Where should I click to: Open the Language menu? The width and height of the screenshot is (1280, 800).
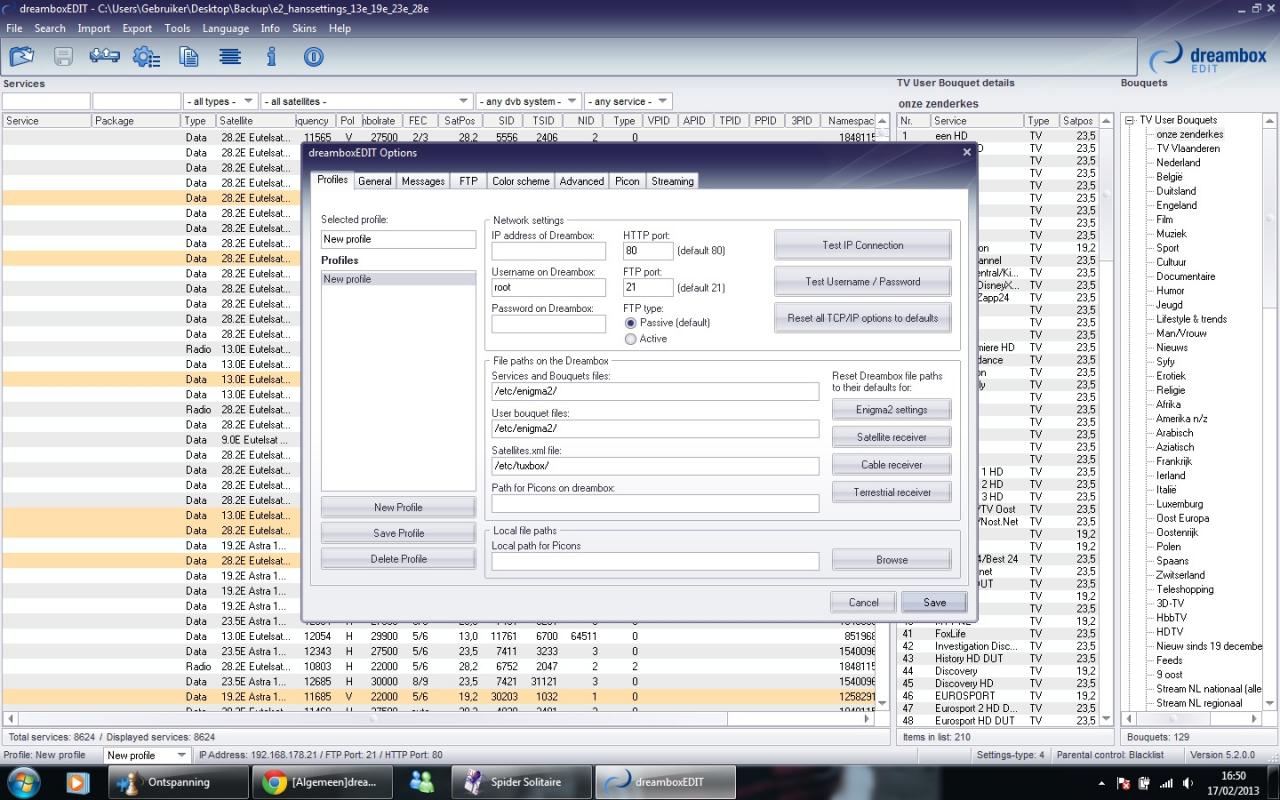tap(225, 28)
